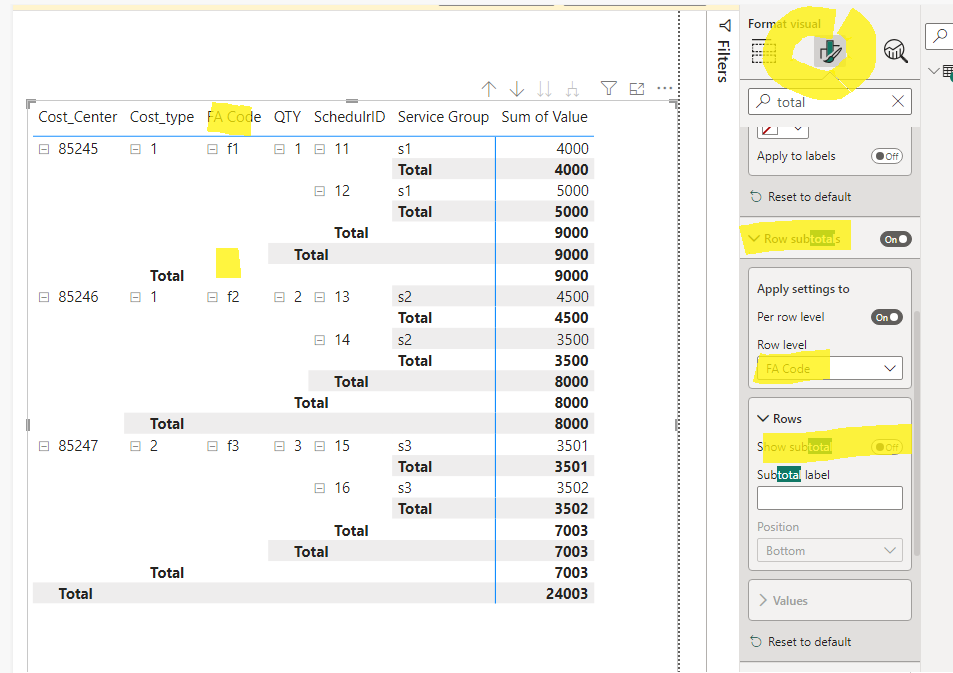Open the Build visual fields icon

click(x=763, y=51)
